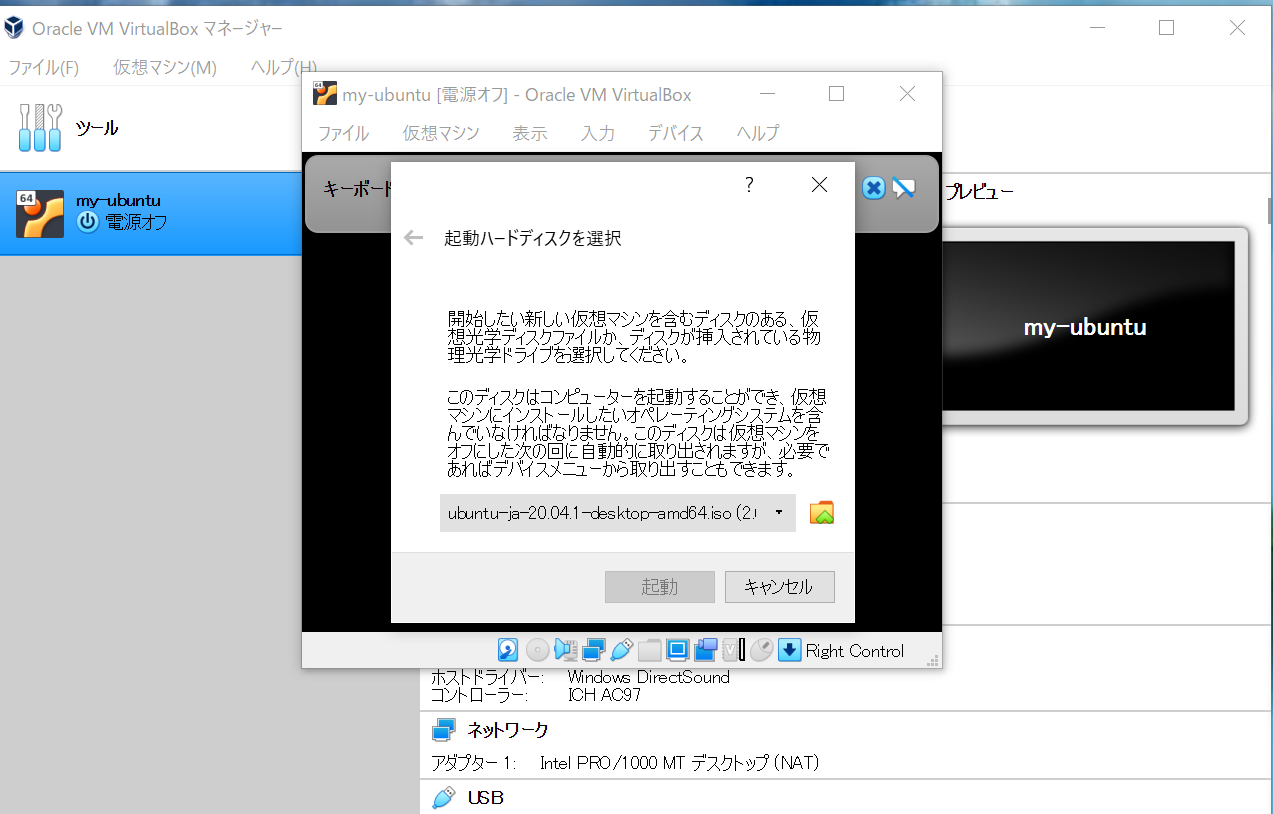Click the CPU virtualization status bar icon
The height and width of the screenshot is (814, 1273).
point(733,650)
